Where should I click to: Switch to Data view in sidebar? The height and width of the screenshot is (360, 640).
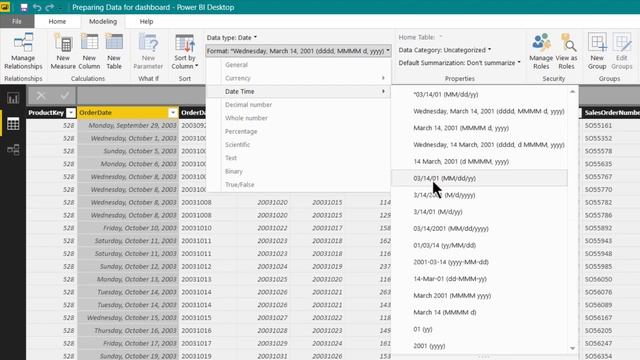(x=13, y=124)
